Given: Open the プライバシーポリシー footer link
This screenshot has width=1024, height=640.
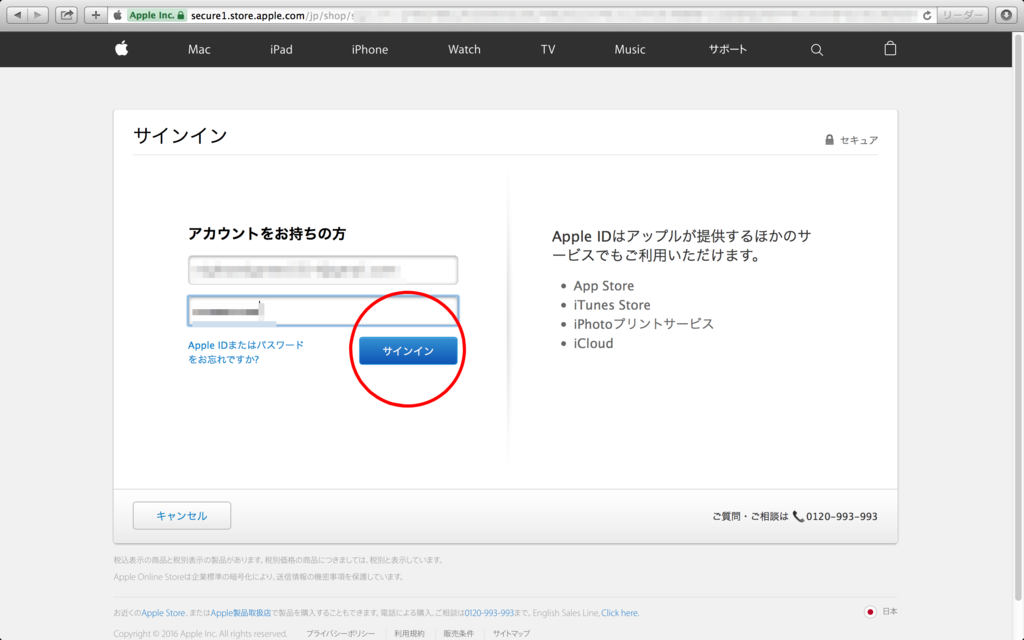Looking at the screenshot, I should (x=340, y=633).
